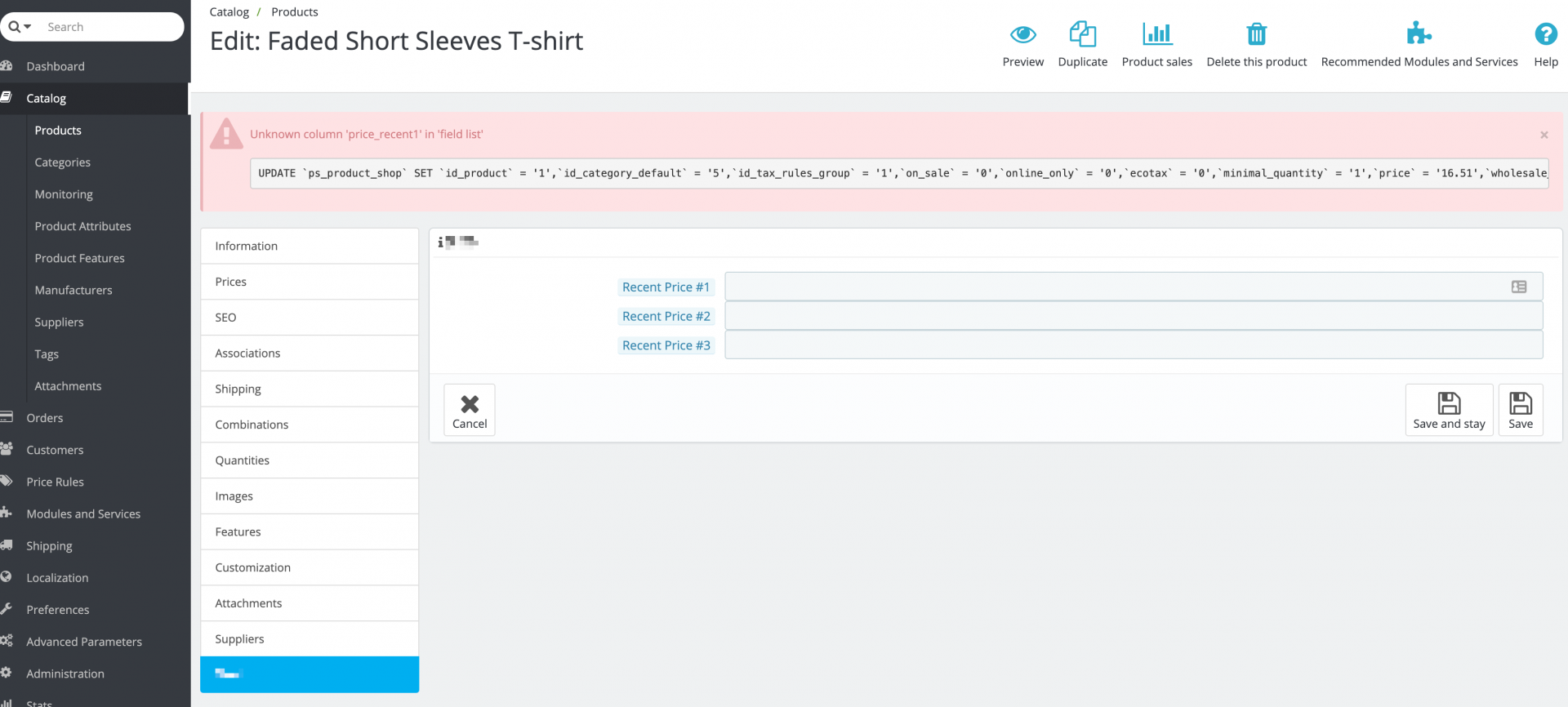This screenshot has height=707, width=1568.
Task: Select the Catalog sidebar menu icon
Action: click(x=7, y=98)
